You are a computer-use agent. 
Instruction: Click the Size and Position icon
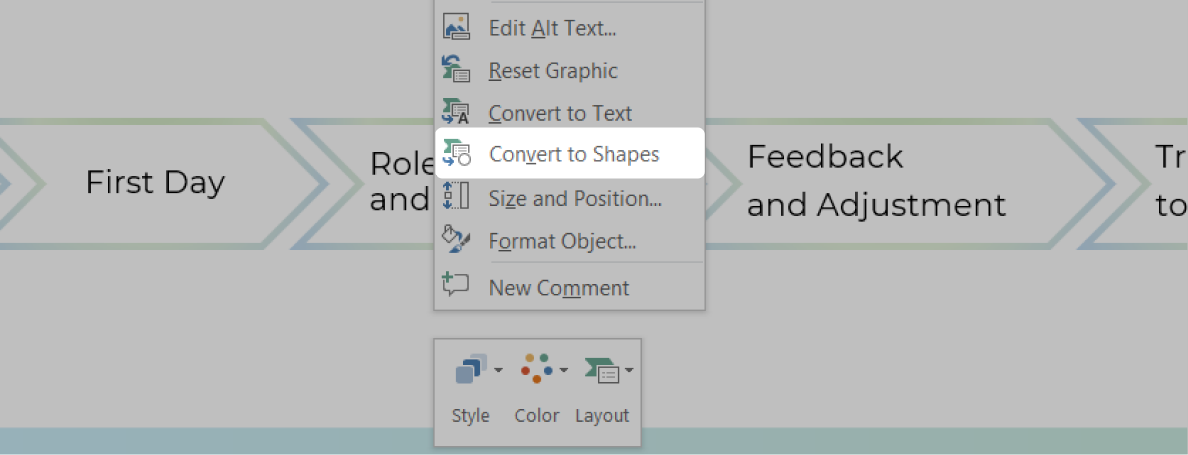(456, 197)
